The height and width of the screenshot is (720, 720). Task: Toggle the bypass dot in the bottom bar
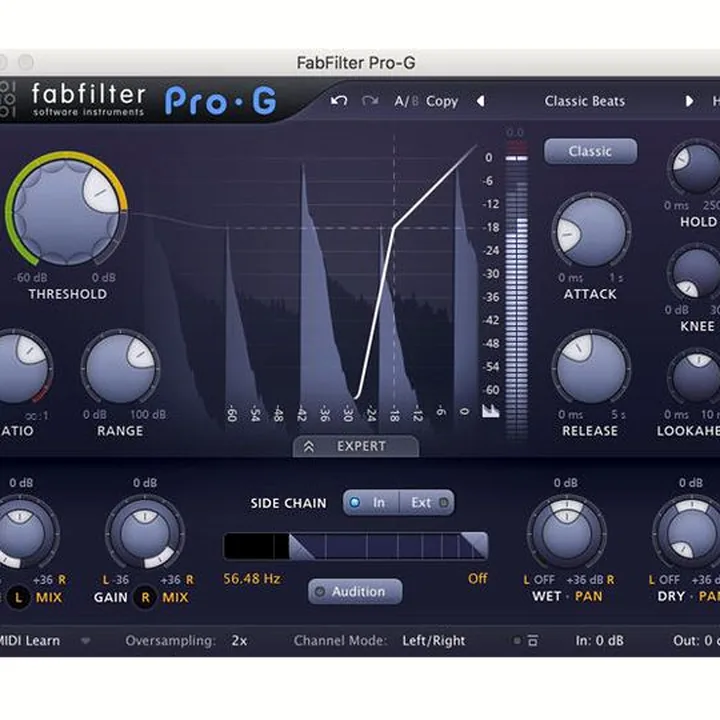517,640
